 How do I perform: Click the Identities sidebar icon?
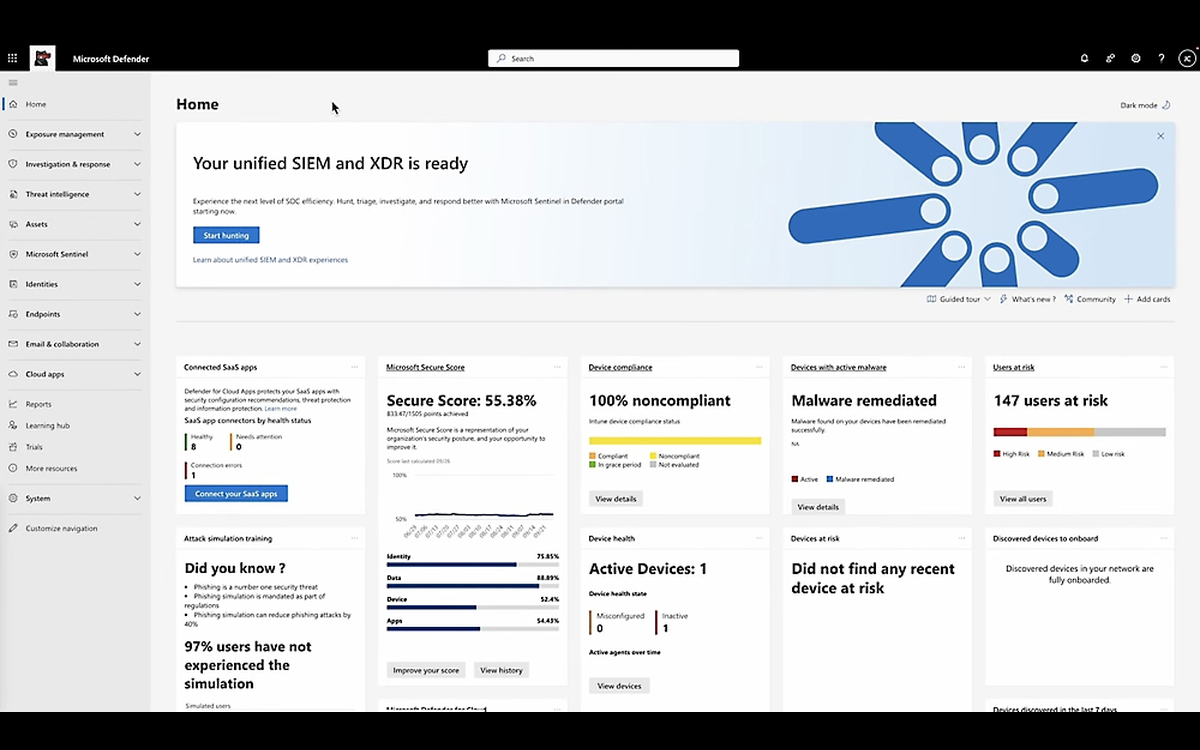(x=13, y=284)
